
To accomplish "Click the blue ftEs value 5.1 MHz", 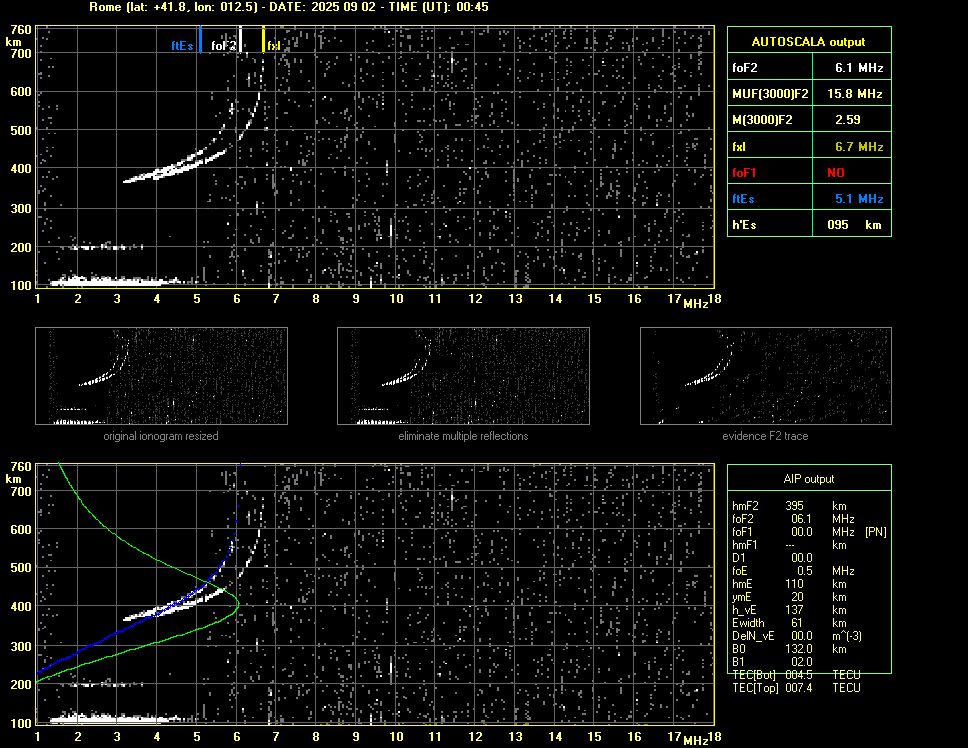I will click(859, 199).
